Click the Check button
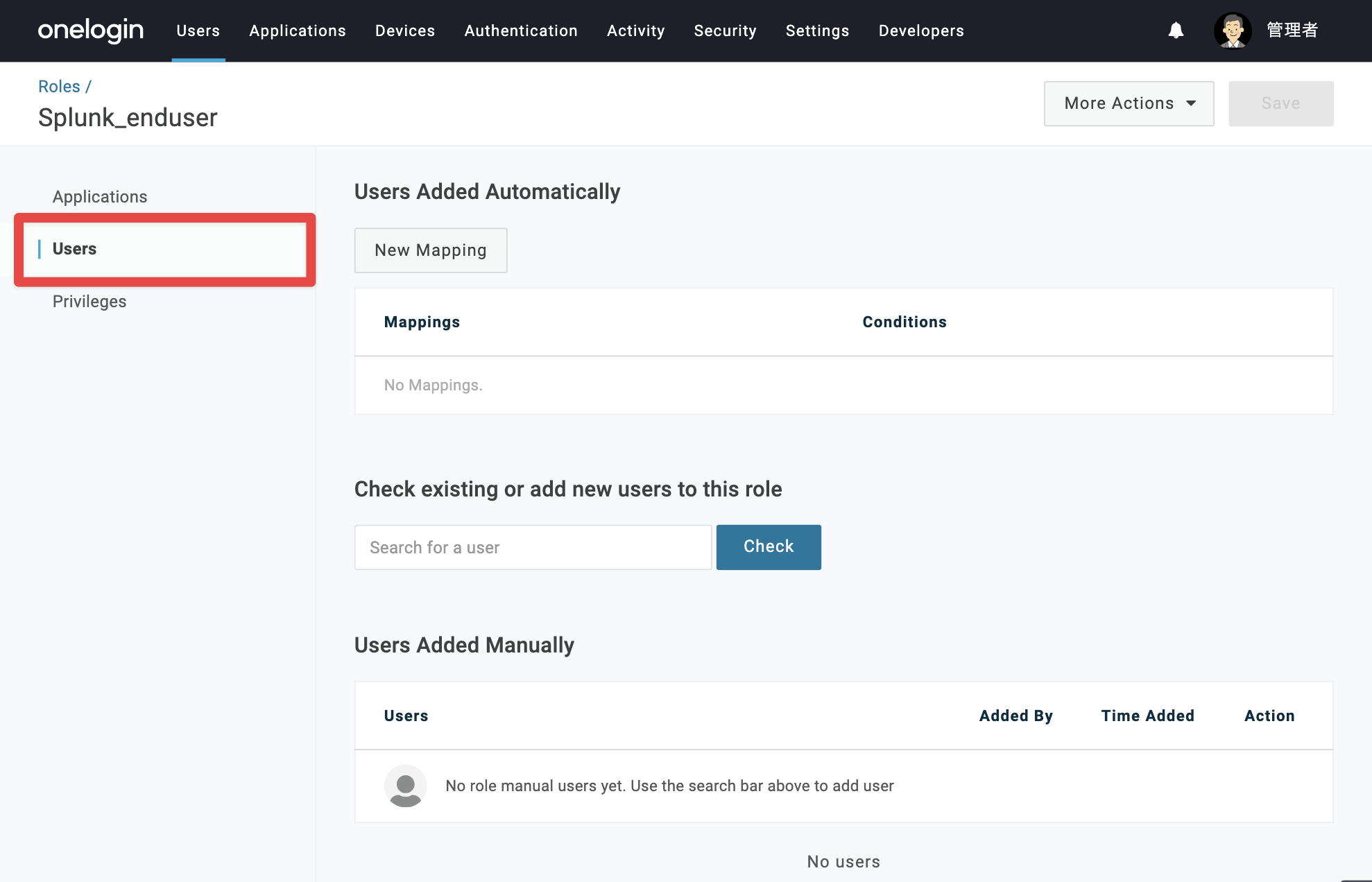 point(769,547)
